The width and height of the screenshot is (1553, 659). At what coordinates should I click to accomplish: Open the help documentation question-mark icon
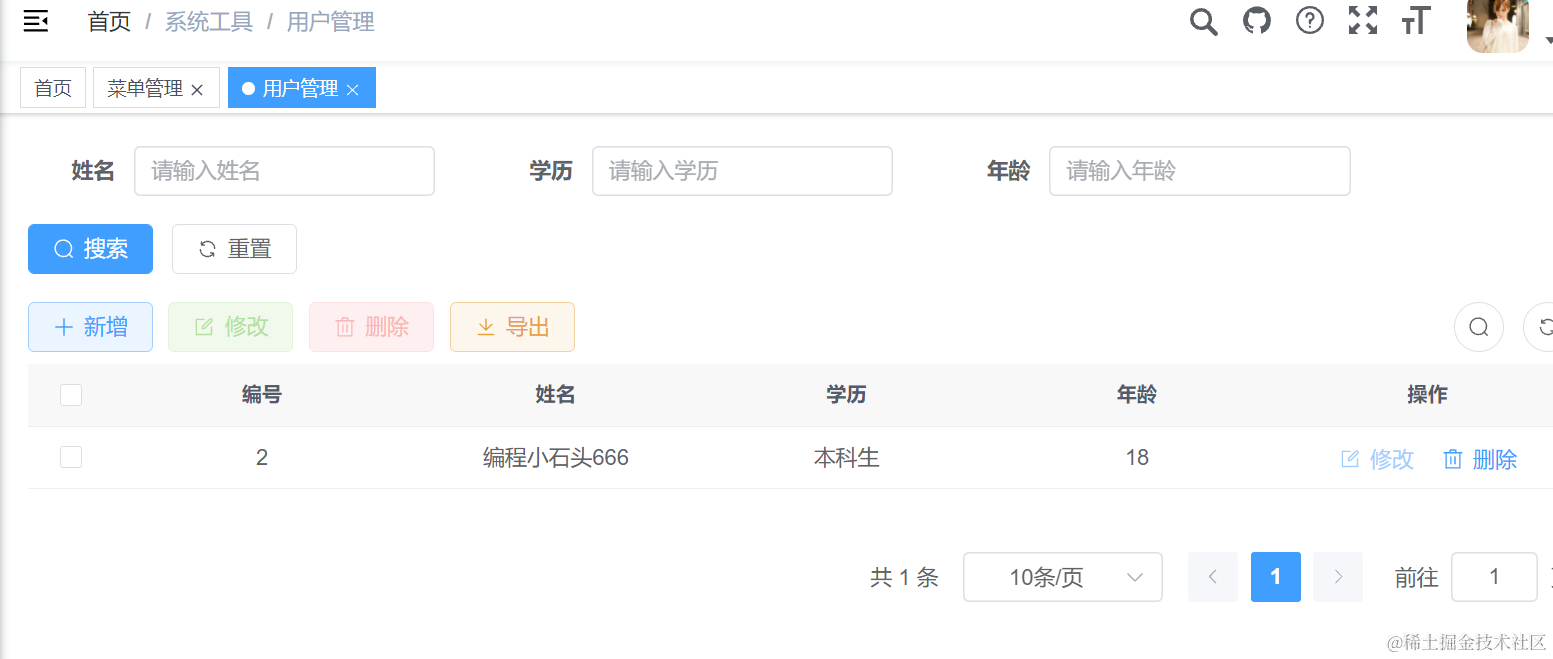click(1310, 21)
